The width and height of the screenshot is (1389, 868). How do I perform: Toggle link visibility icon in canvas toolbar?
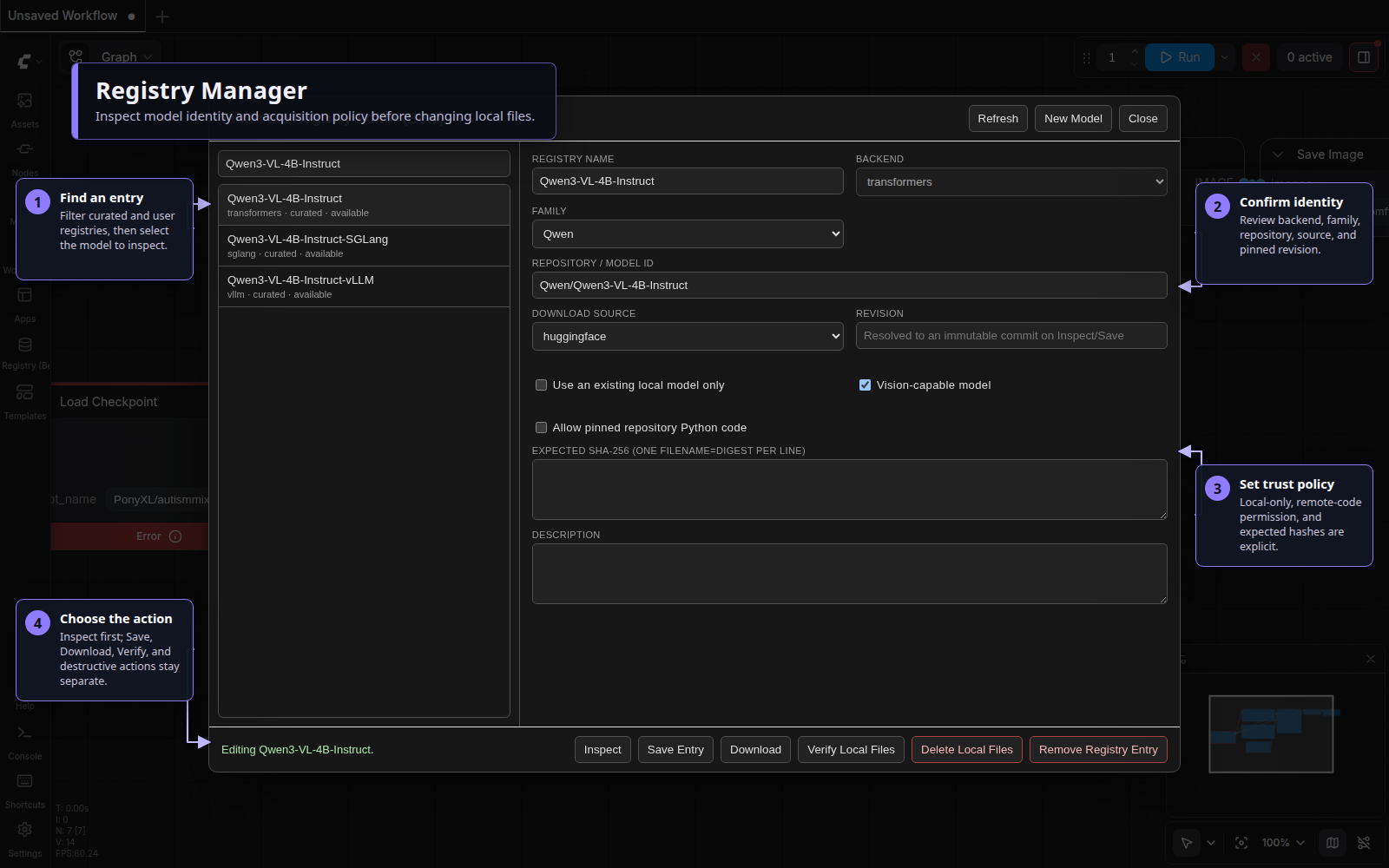click(x=1364, y=843)
